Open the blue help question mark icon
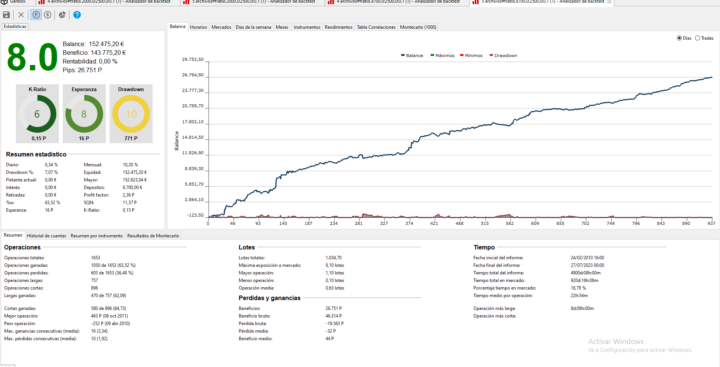Screen dimensions: 720x367 click(x=77, y=15)
